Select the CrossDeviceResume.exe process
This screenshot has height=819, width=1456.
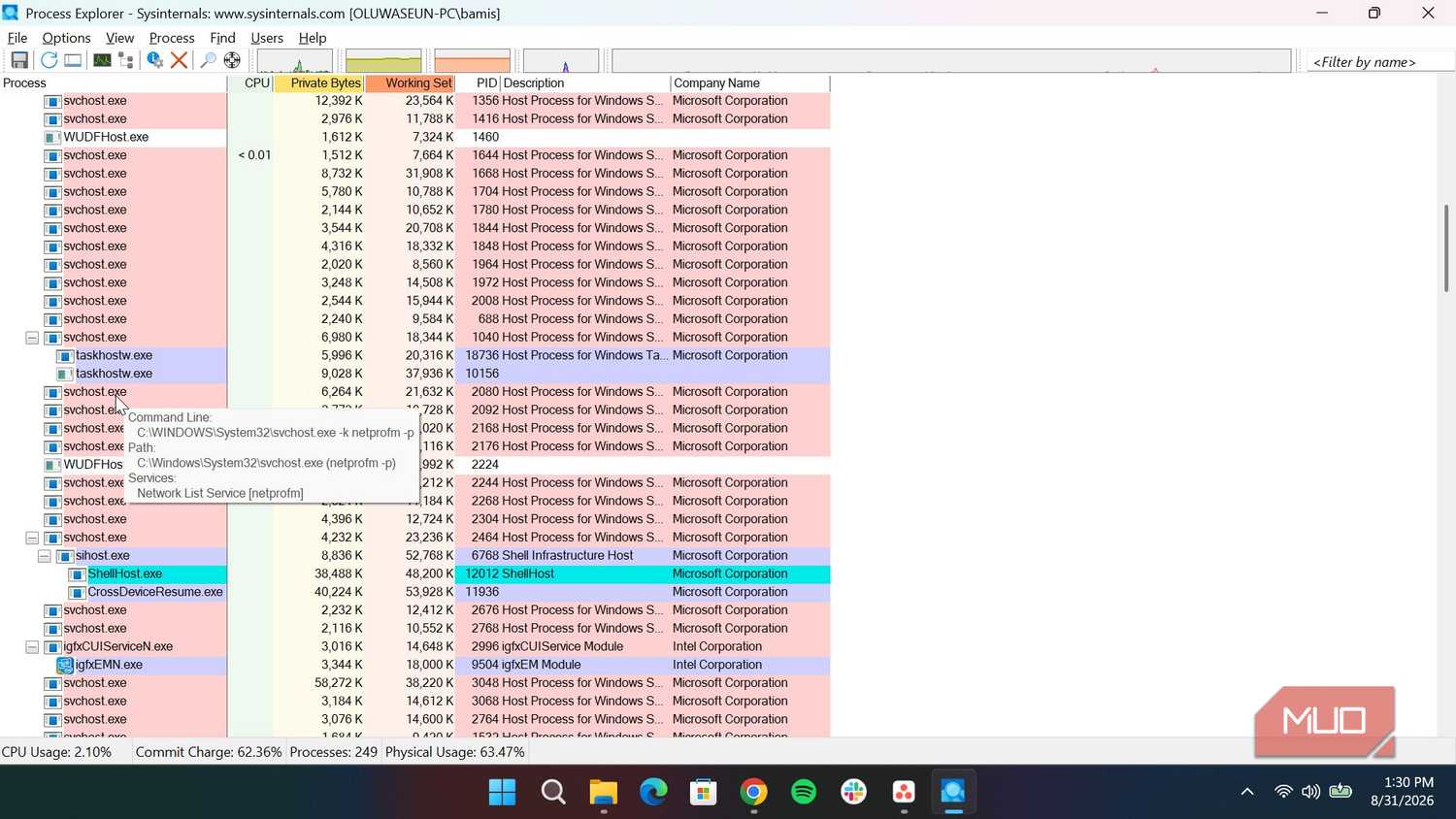[155, 592]
